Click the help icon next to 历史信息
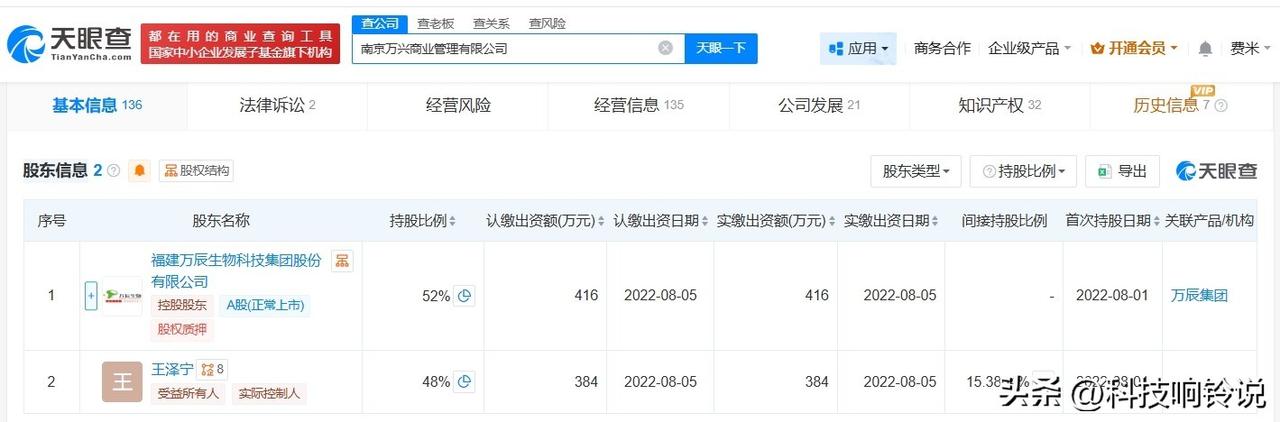Screen dimensions: 1280x422 (1221, 105)
